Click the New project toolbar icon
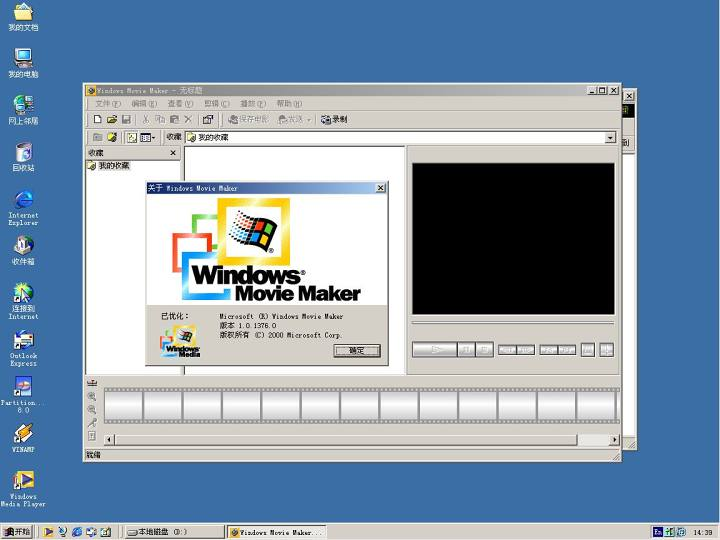The image size is (720, 540). [97, 119]
